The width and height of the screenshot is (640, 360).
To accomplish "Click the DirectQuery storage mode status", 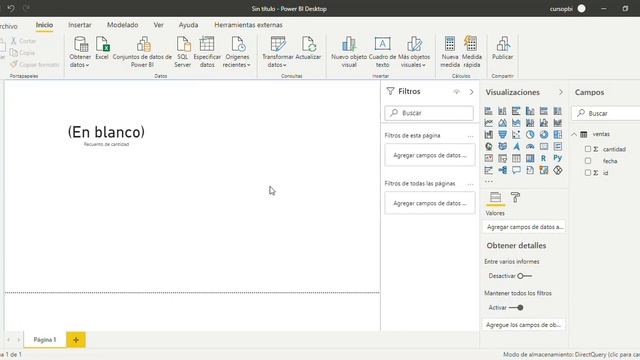I will pos(571,355).
